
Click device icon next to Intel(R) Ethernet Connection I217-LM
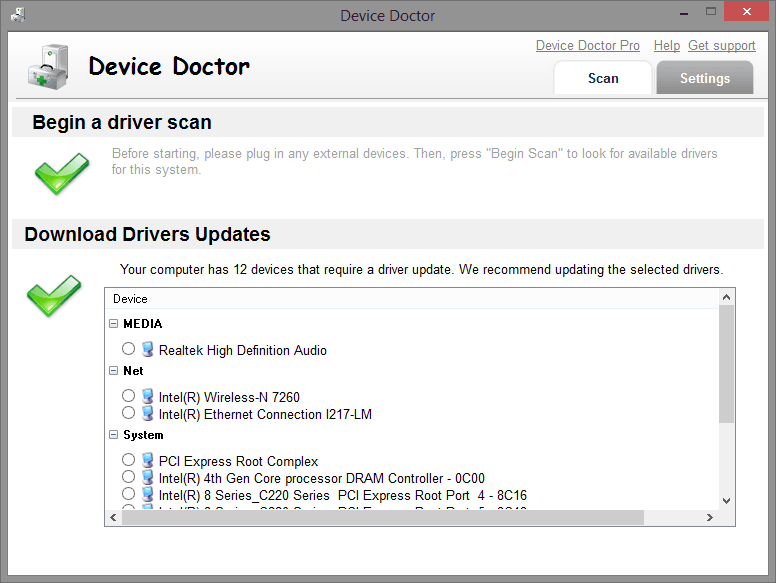[x=147, y=413]
